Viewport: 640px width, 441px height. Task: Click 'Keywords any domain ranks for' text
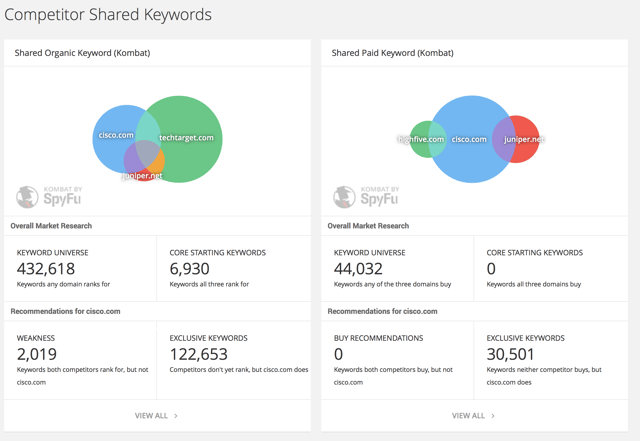[63, 284]
